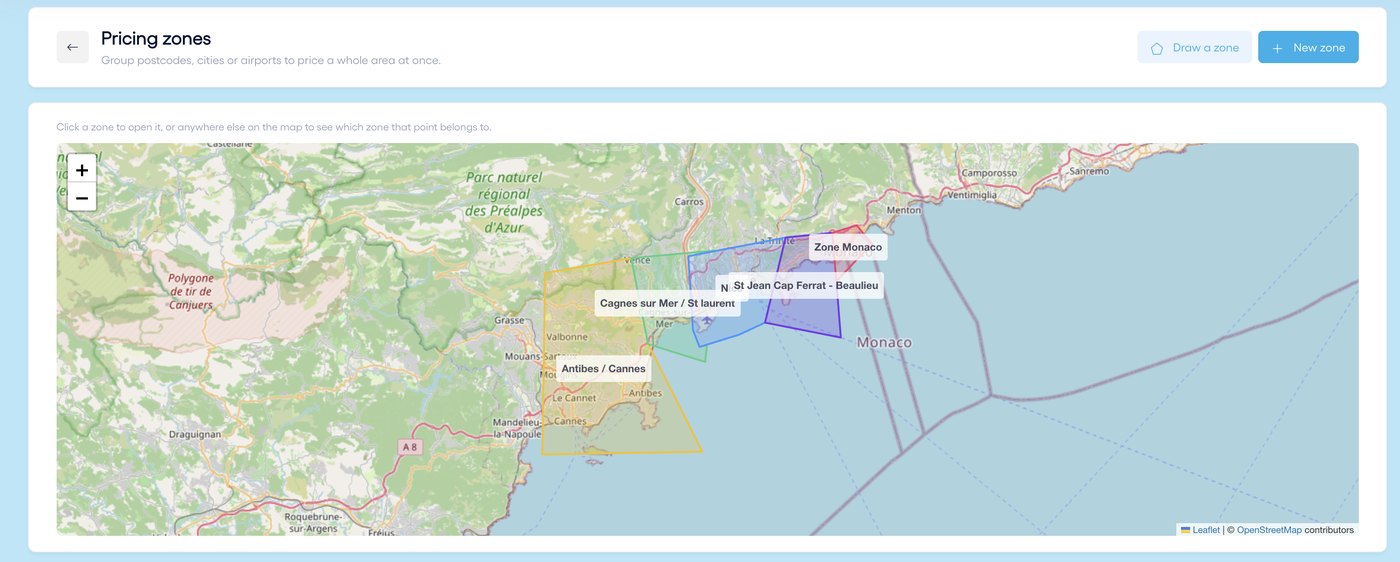Go back using the arrow button
This screenshot has width=1400, height=562.
click(x=72, y=47)
